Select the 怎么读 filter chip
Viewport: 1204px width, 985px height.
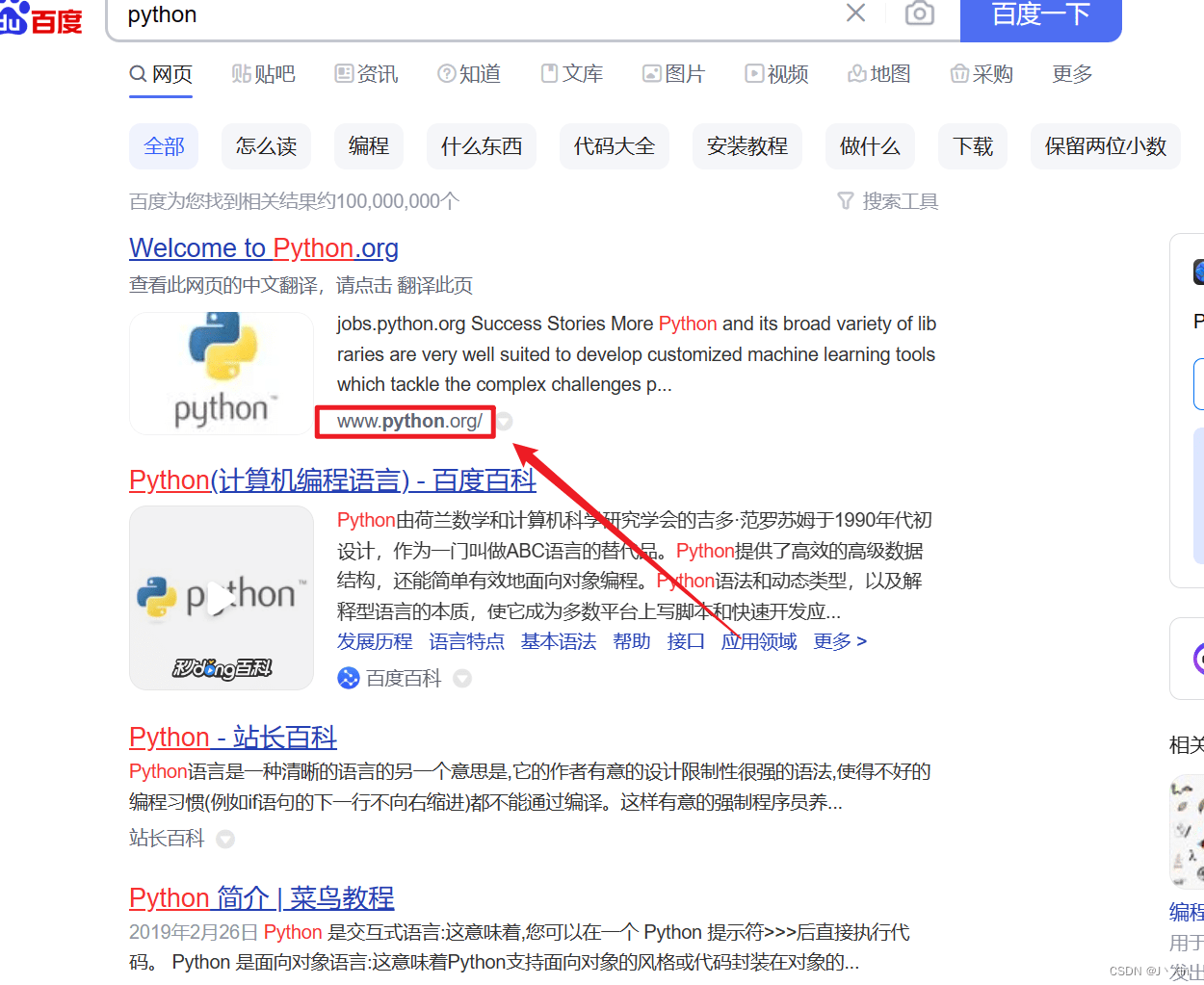pyautogui.click(x=266, y=146)
